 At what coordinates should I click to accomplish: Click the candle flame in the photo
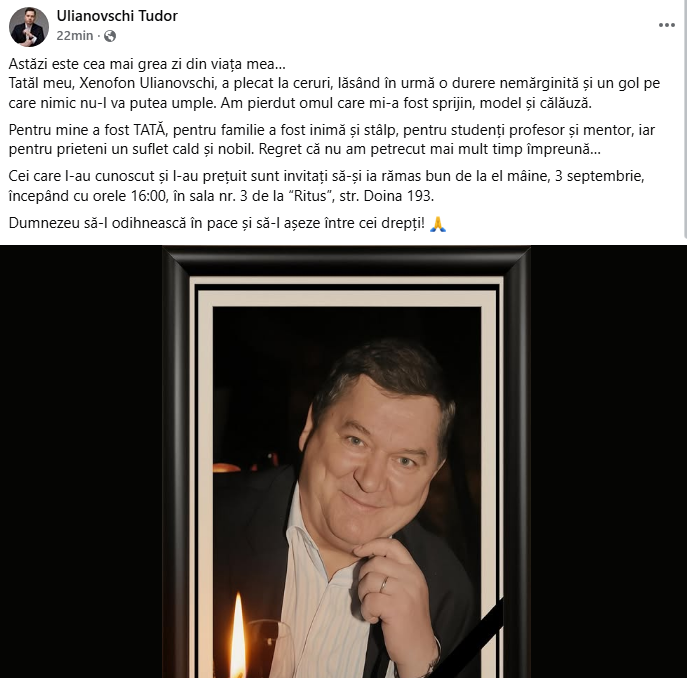click(238, 633)
